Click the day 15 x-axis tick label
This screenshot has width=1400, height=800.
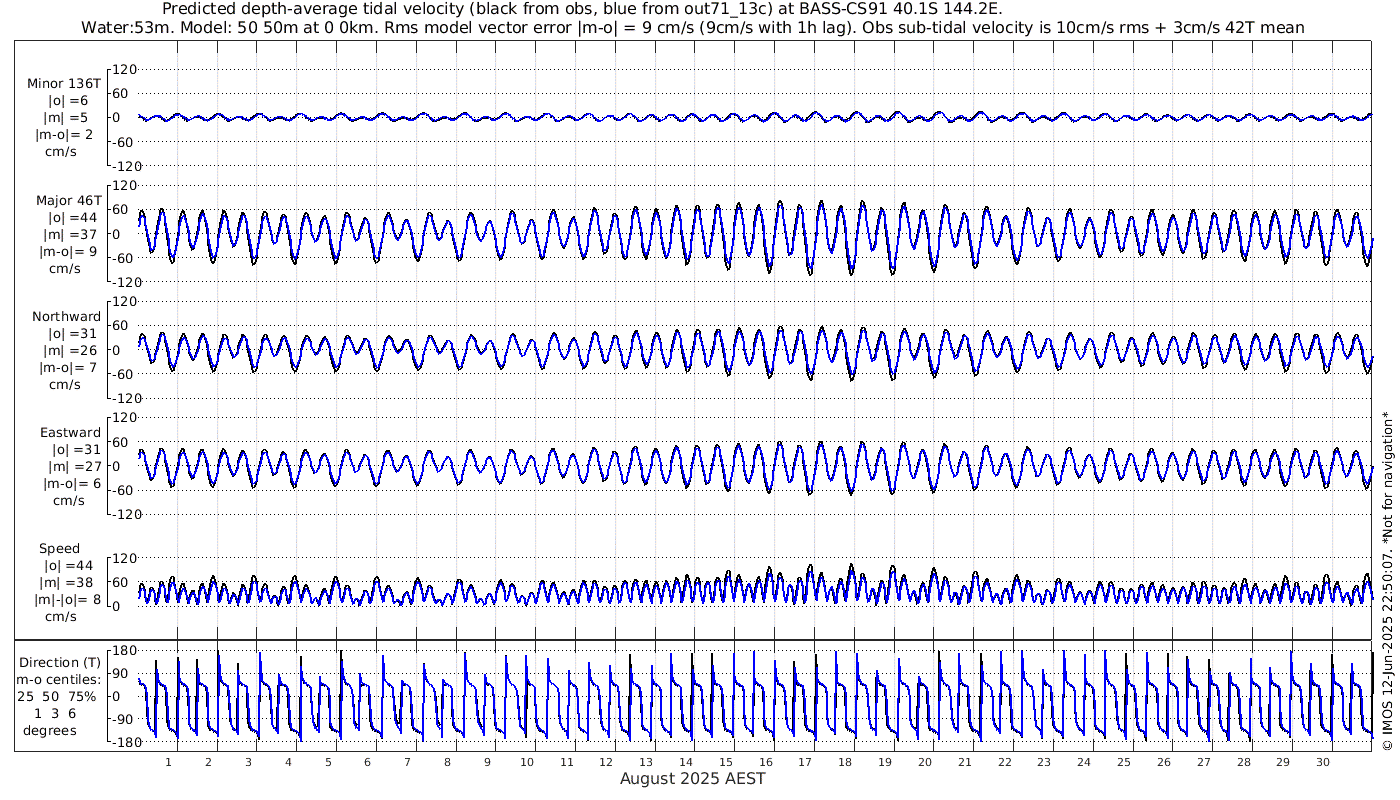[733, 762]
